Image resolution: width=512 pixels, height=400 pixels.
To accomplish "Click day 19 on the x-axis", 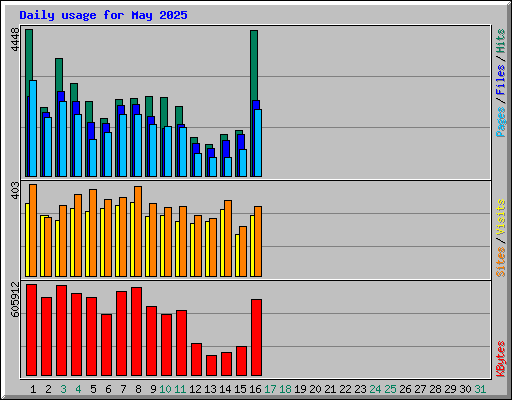I will 300,389.
